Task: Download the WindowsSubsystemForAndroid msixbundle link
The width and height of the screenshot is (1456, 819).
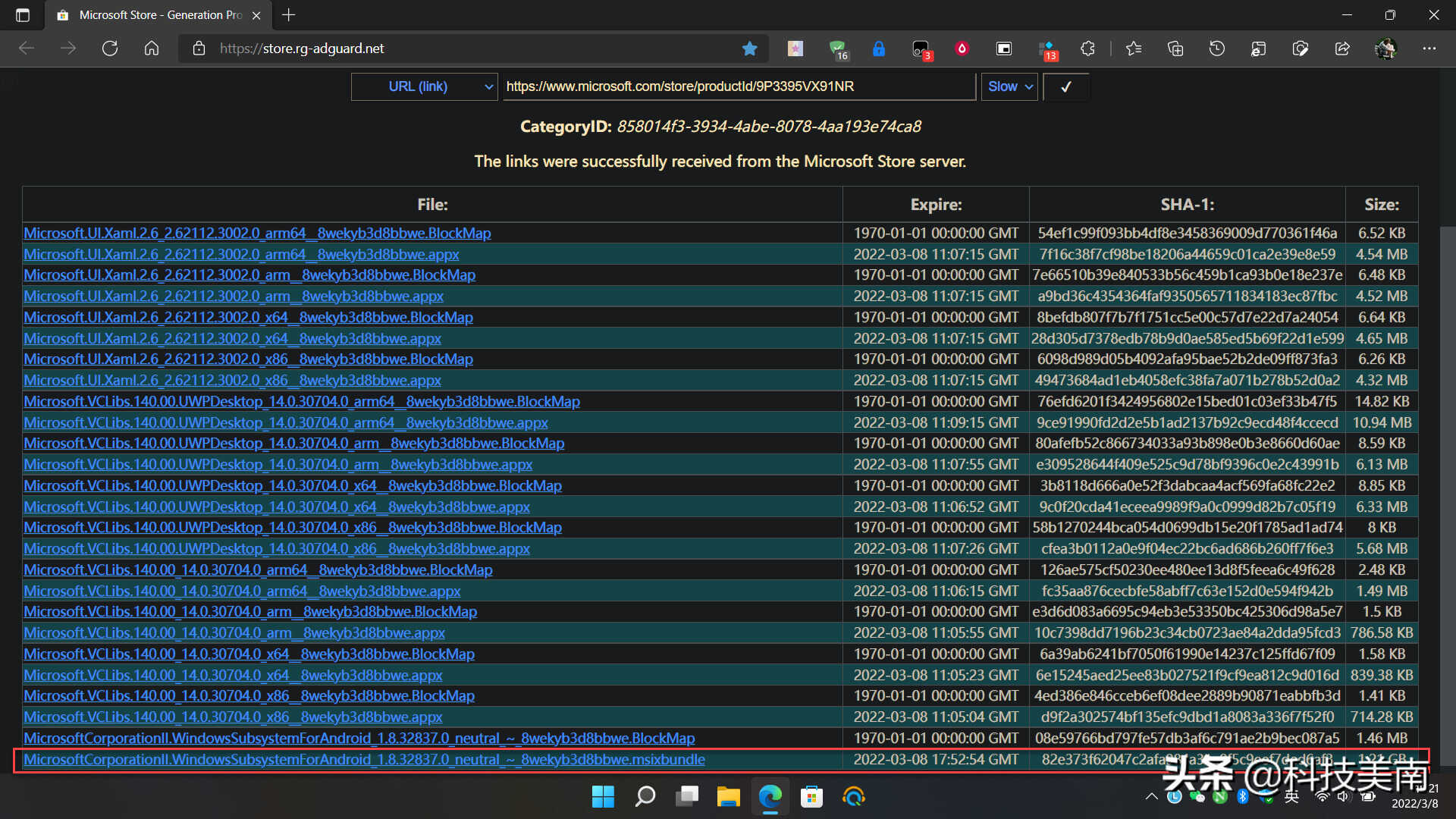Action: tap(364, 759)
